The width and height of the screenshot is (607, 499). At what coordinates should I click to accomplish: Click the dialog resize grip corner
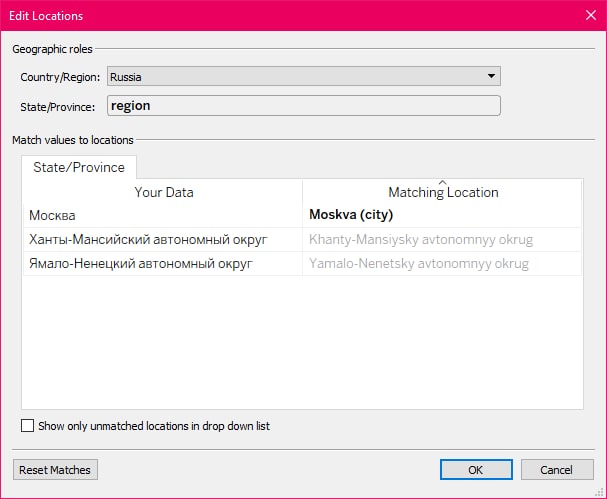(599, 492)
